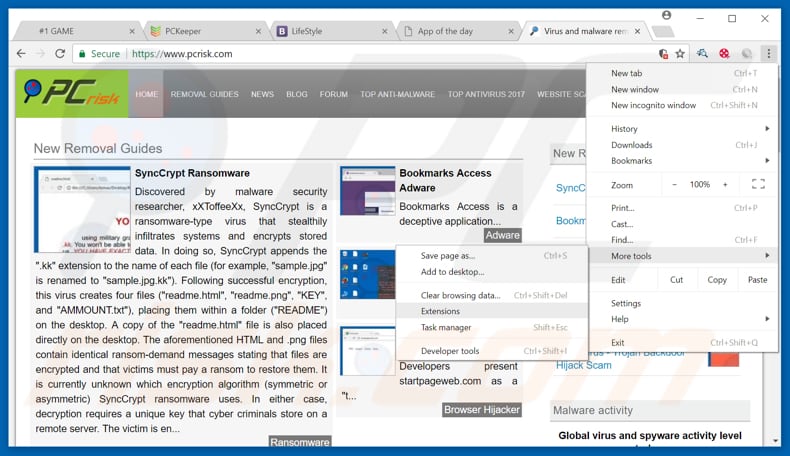Viewport: 790px width, 456px height.
Task: Close the Virus and malware removal tab
Action: coord(637,31)
